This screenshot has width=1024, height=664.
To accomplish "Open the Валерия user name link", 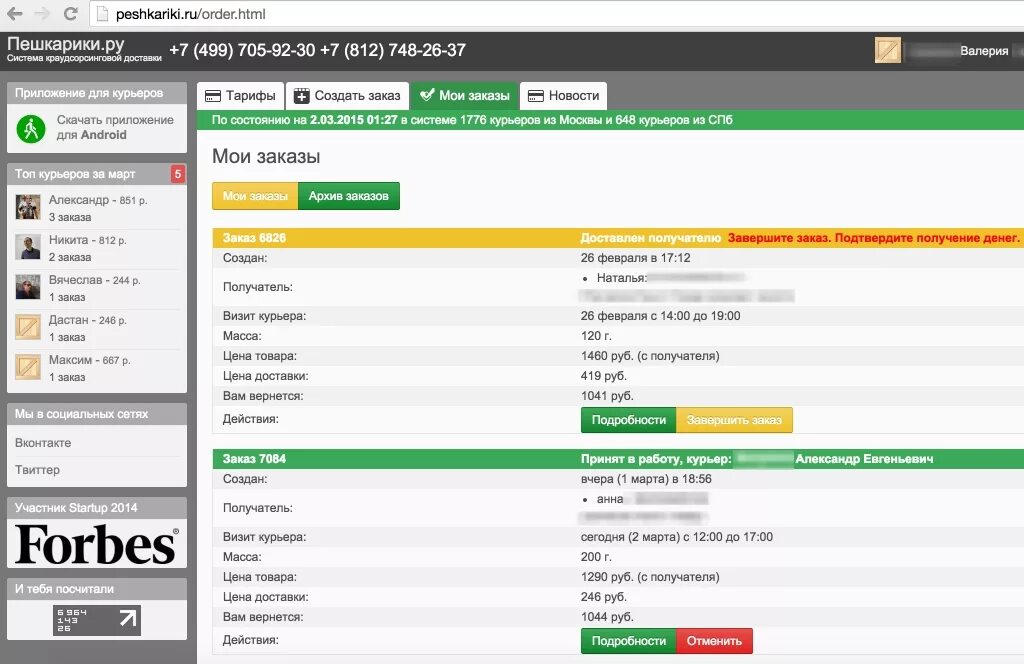I will pos(984,51).
